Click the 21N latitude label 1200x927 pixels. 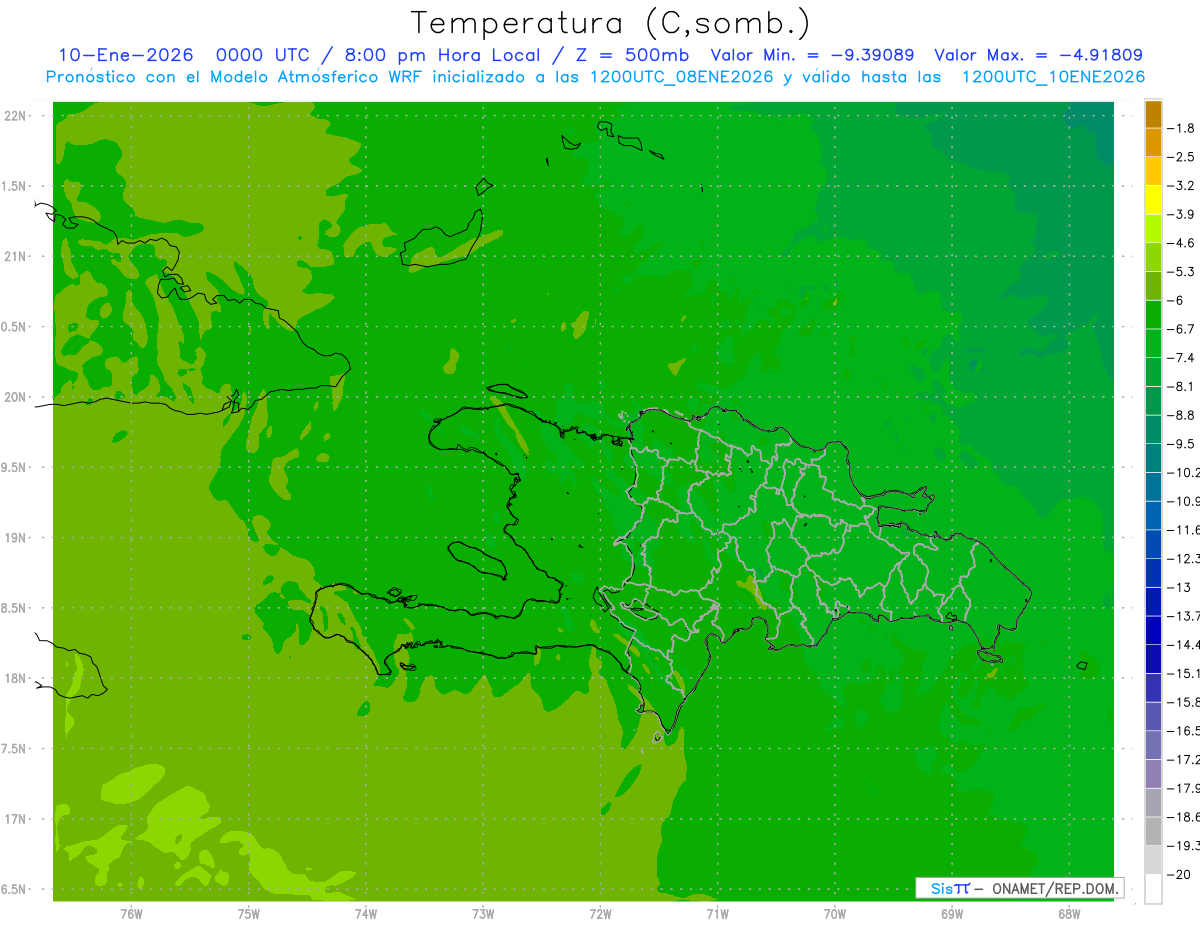pos(17,257)
